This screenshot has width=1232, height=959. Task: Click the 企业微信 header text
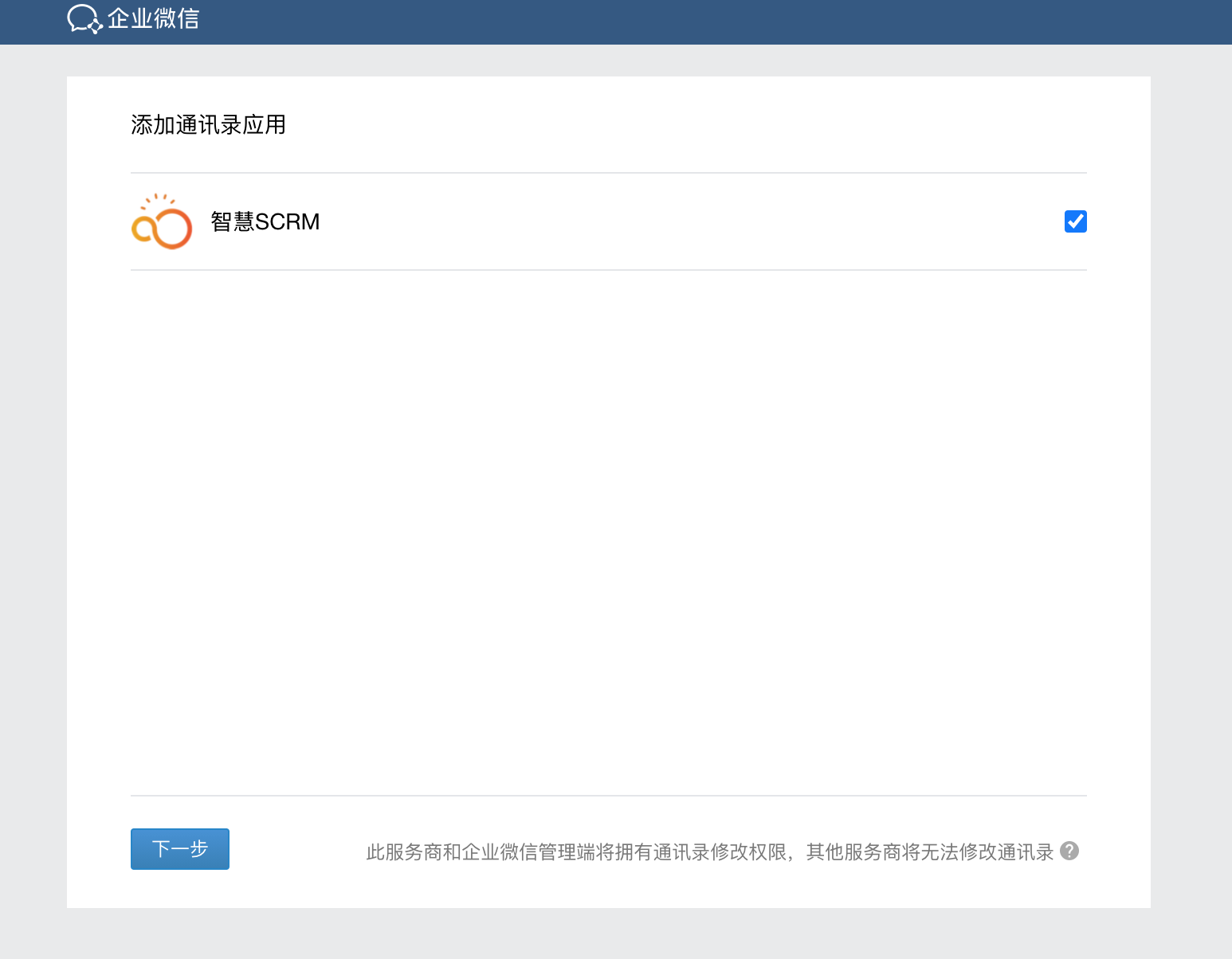click(153, 18)
